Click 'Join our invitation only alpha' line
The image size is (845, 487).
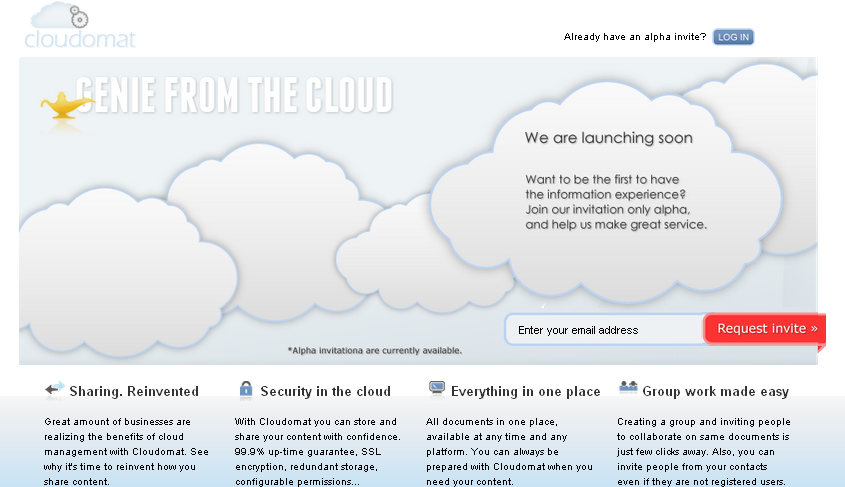608,210
